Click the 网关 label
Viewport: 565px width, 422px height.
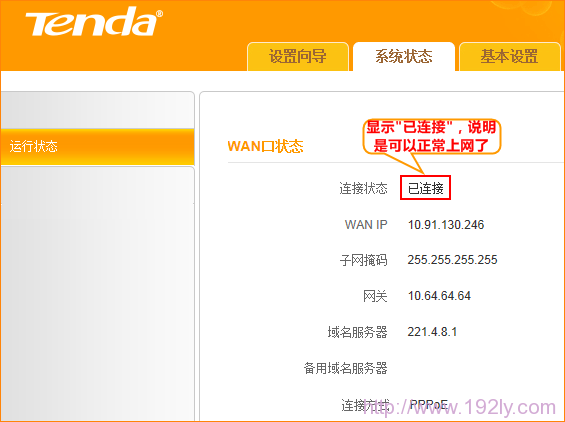pyautogui.click(x=375, y=296)
